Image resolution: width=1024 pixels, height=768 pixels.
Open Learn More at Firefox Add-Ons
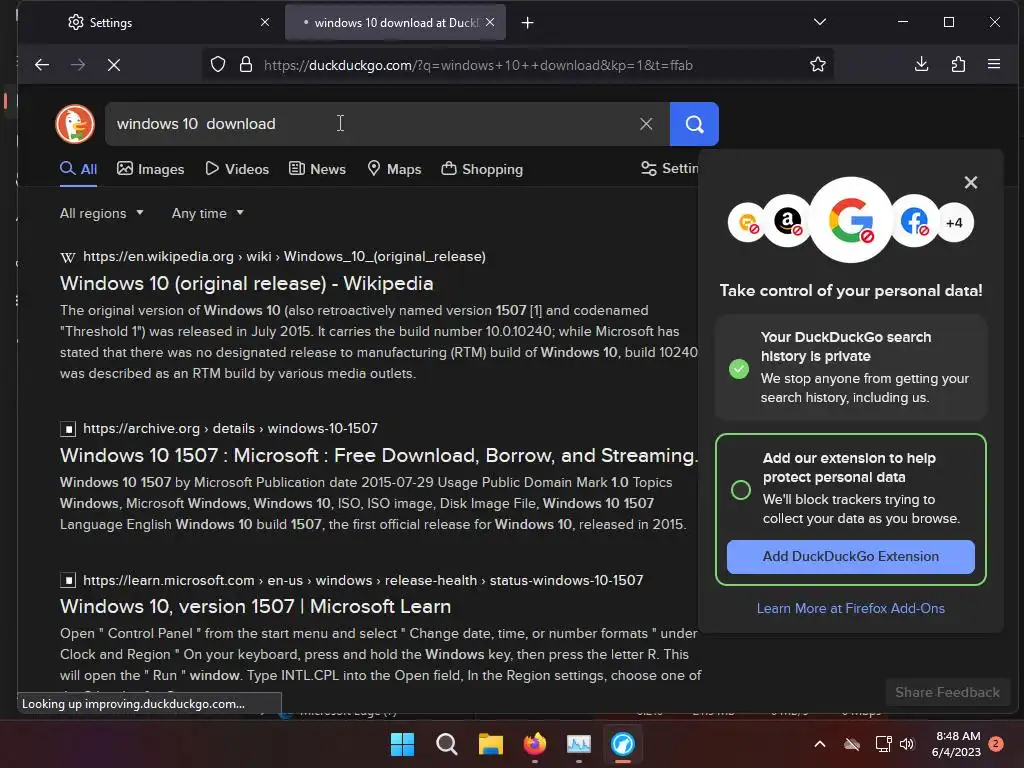[x=850, y=608]
